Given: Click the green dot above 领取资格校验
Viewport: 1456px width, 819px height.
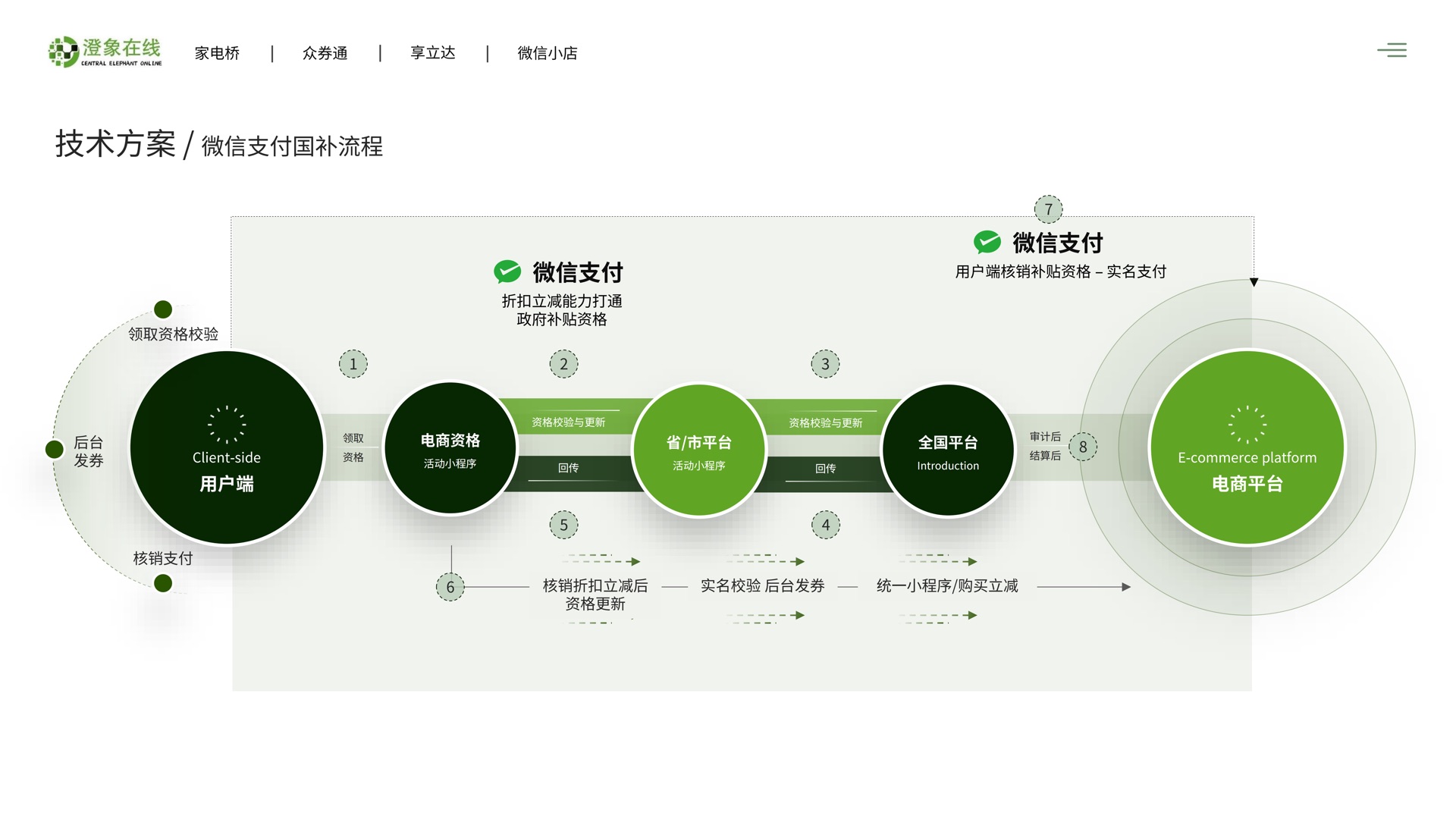Looking at the screenshot, I should (163, 309).
